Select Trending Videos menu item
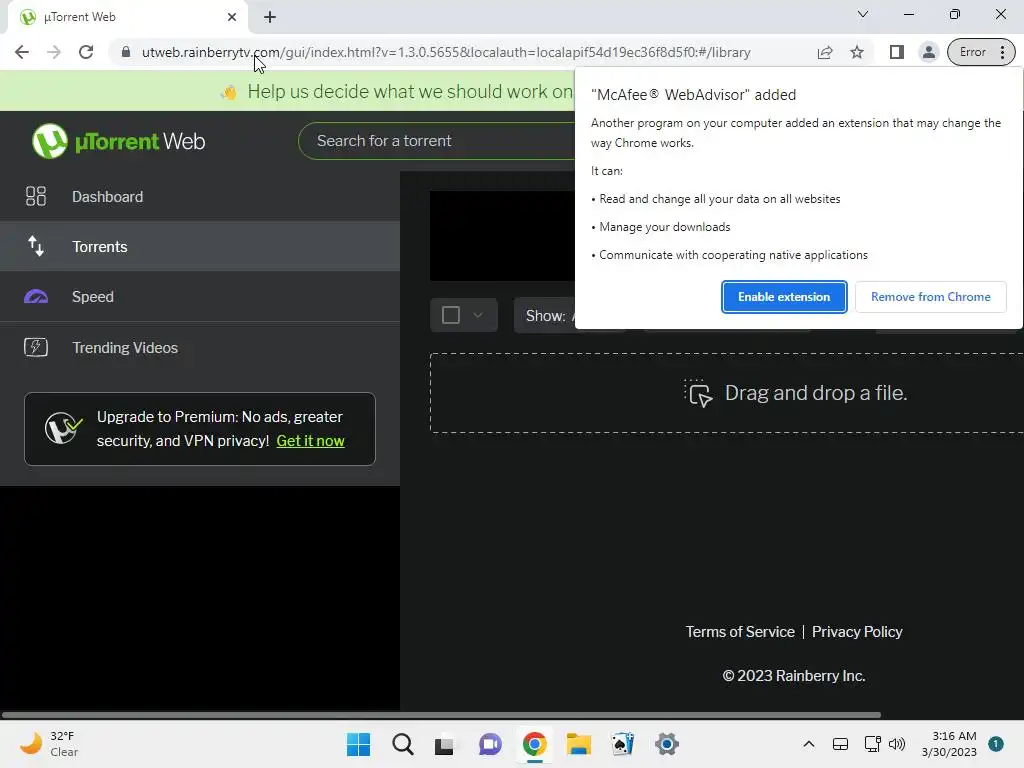The height and width of the screenshot is (768, 1024). 200,347
